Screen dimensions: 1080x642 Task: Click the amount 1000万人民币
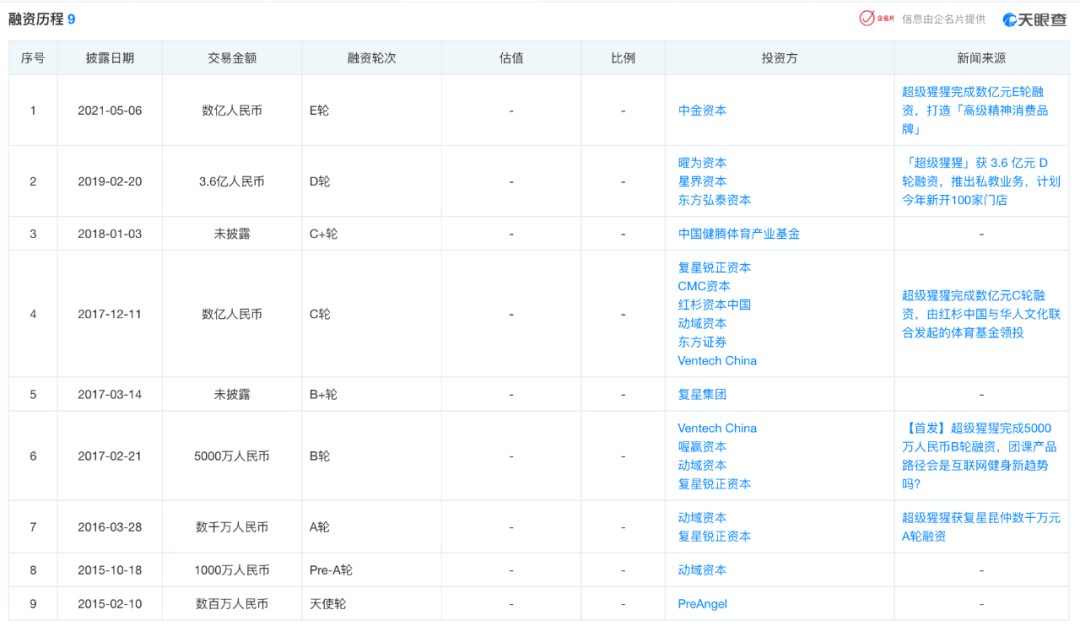tap(231, 570)
